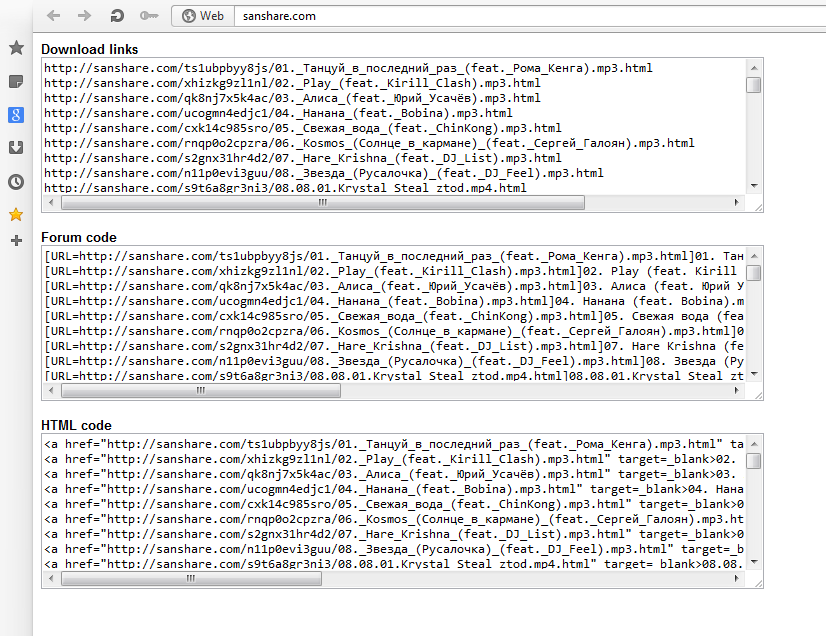Add a sidebar panel with plus icon
Viewport: 826px width, 636px height.
16,241
